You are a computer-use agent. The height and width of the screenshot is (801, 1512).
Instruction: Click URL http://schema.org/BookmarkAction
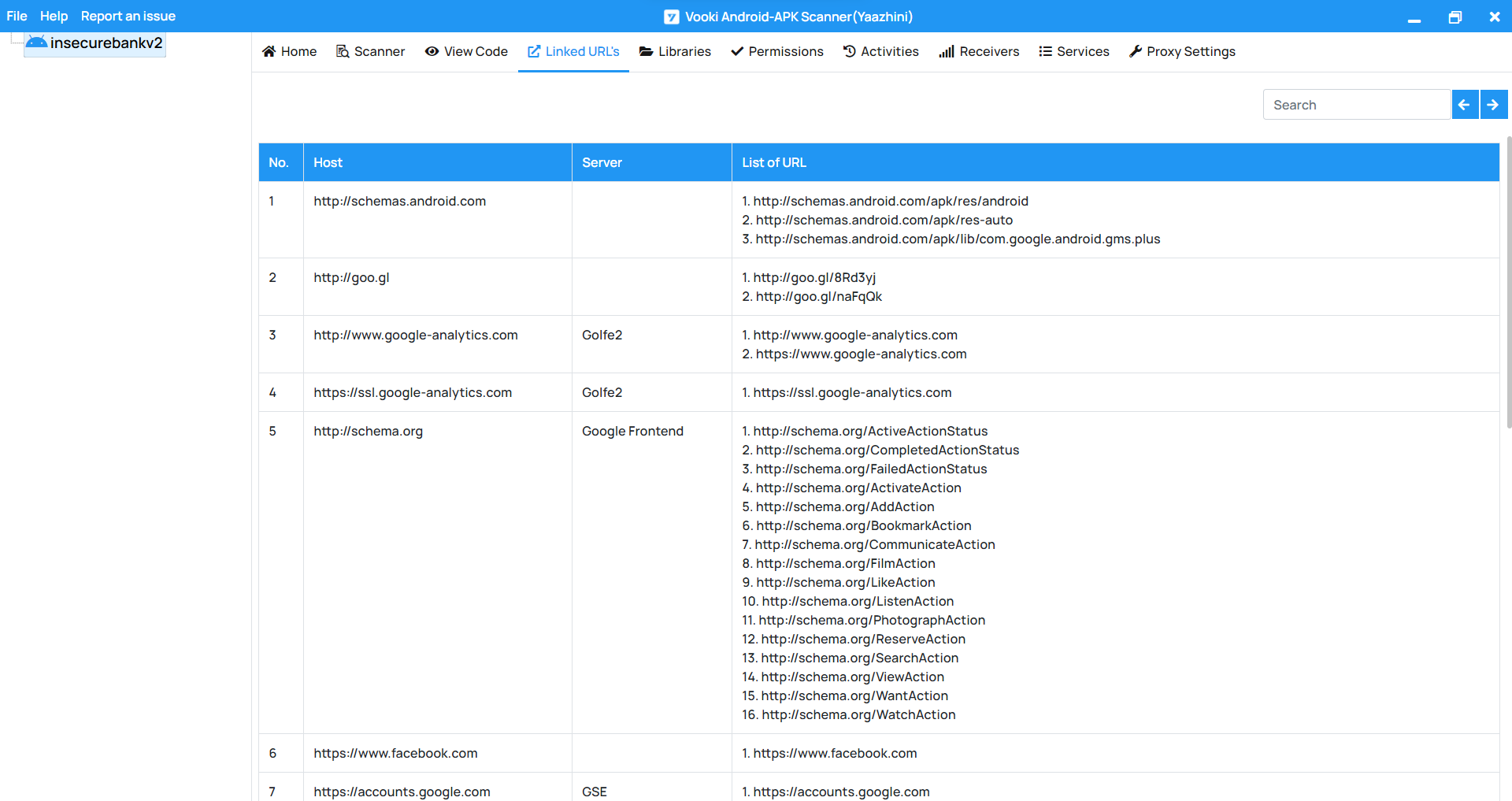point(864,525)
